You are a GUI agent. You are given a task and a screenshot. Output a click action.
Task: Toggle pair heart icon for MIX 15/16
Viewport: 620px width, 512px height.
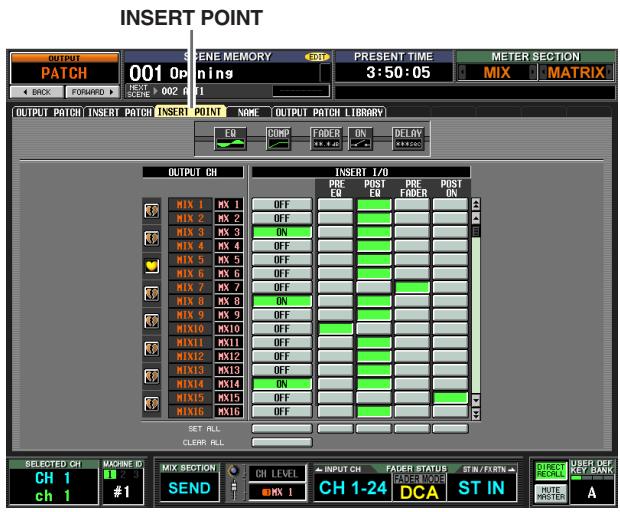point(151,404)
